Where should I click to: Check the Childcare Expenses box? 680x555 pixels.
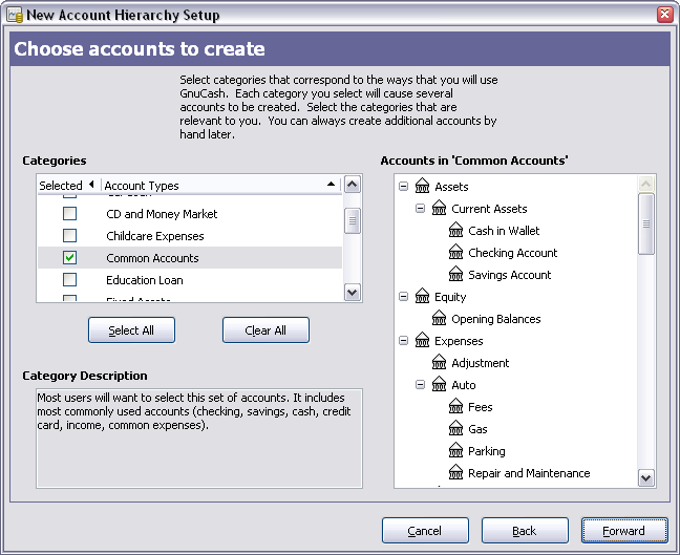point(70,235)
